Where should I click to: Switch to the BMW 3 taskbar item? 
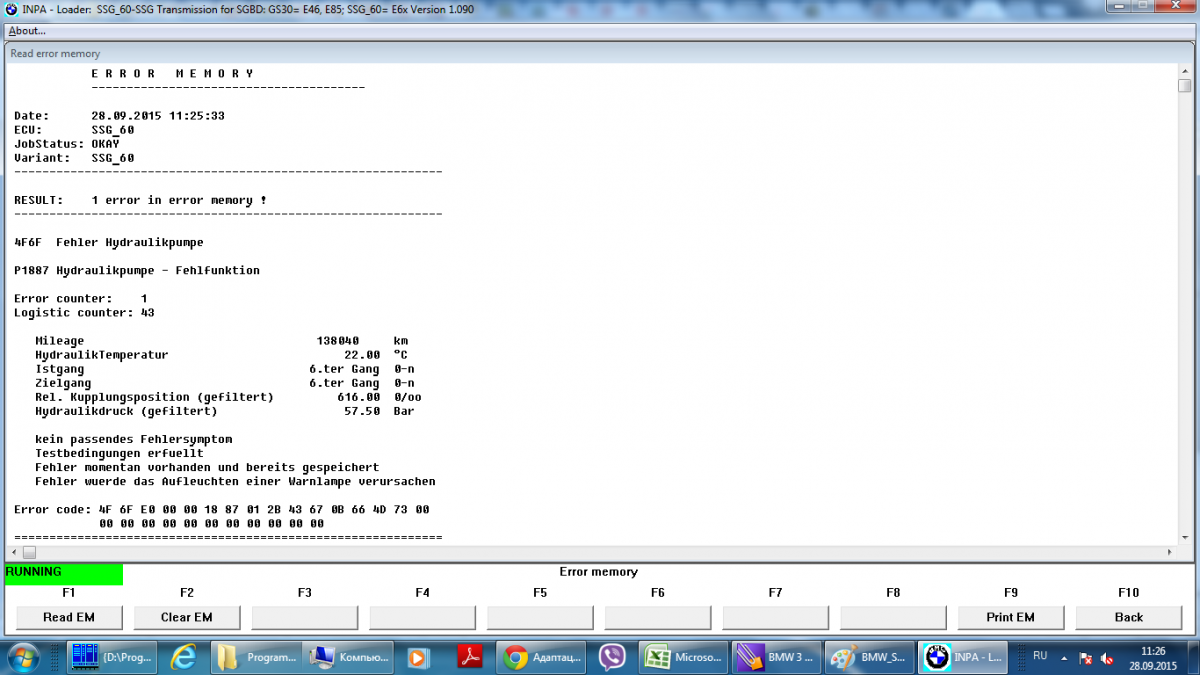pos(777,657)
